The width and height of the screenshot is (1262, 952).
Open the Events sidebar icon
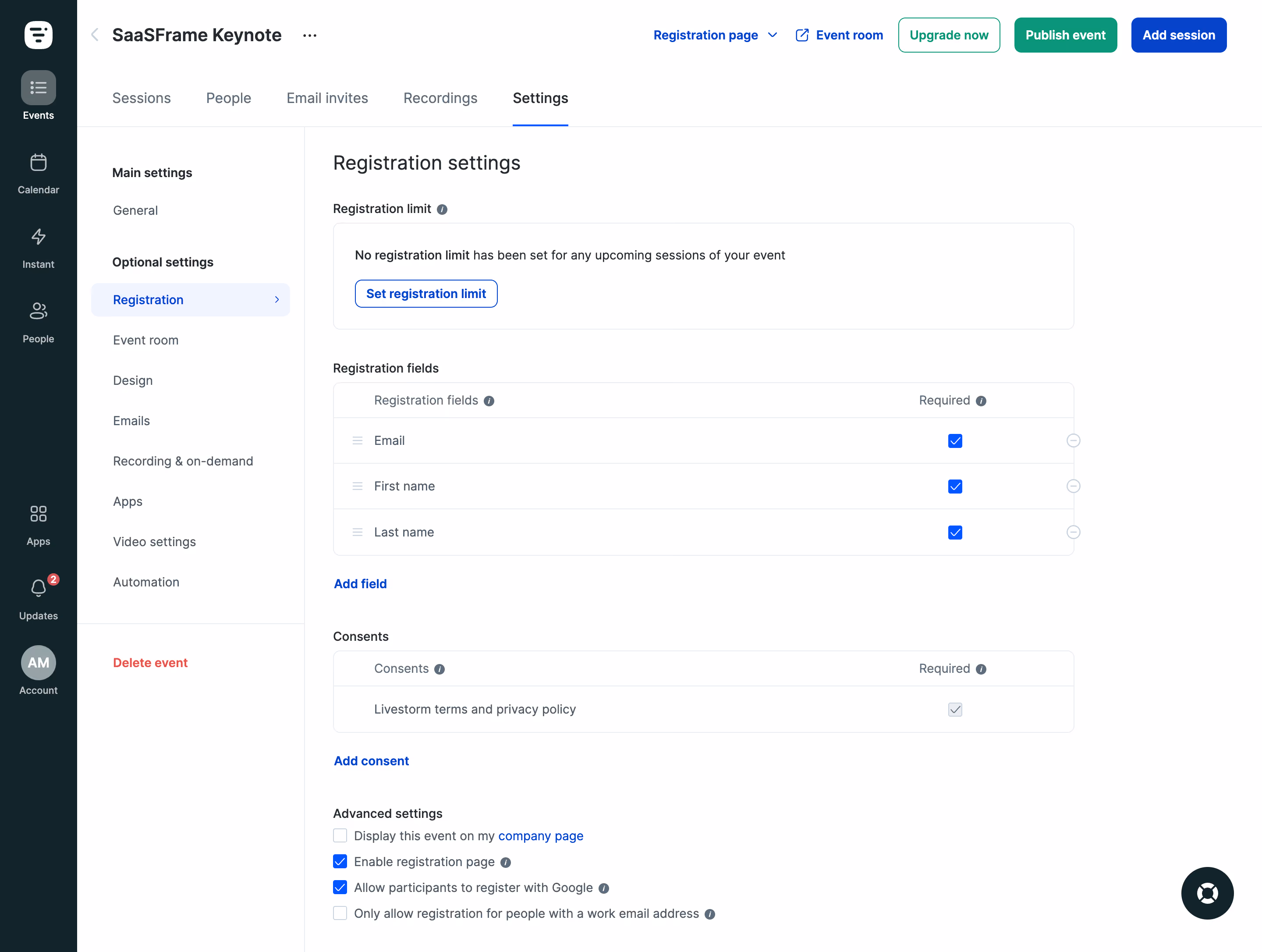(x=38, y=88)
